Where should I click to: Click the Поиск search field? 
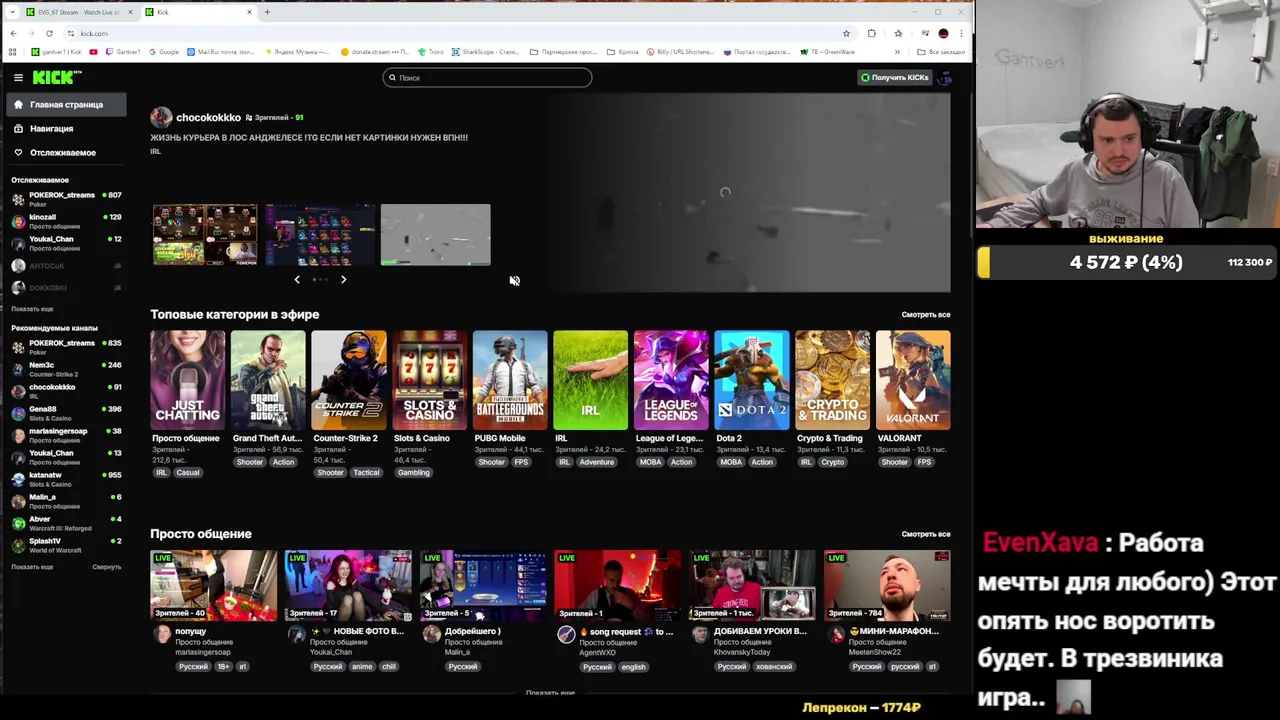487,77
